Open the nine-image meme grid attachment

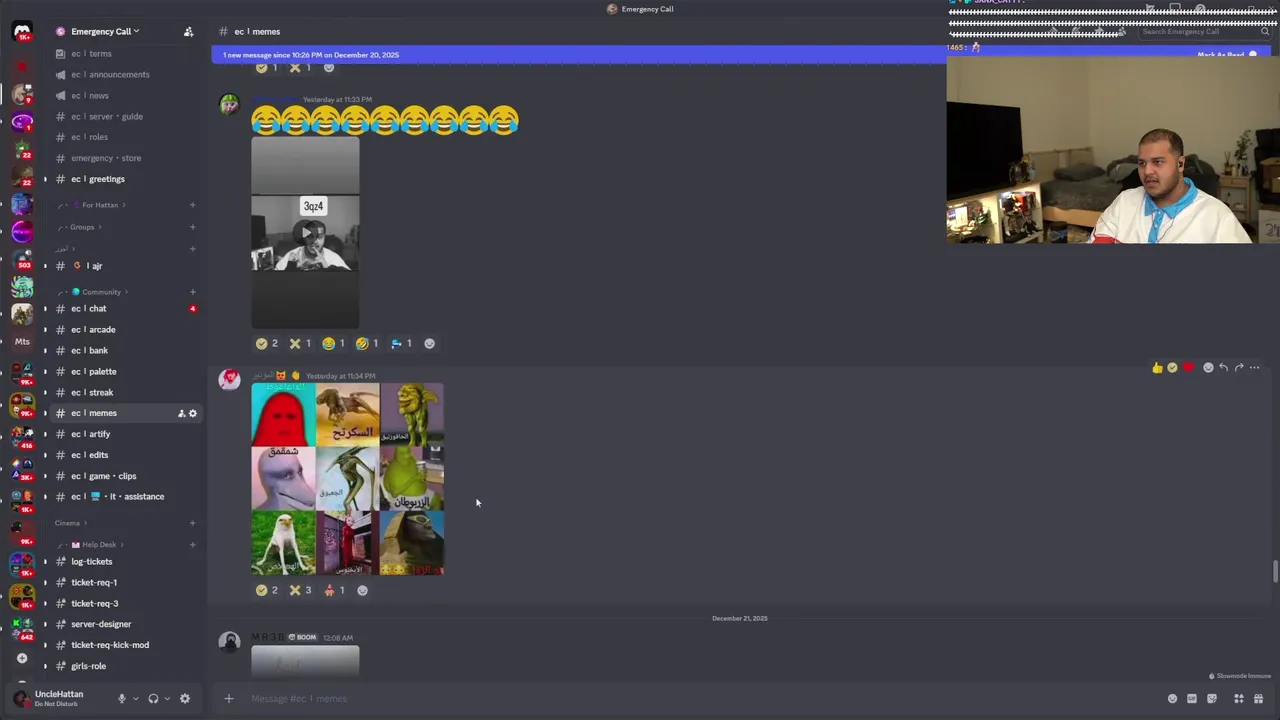coord(347,479)
